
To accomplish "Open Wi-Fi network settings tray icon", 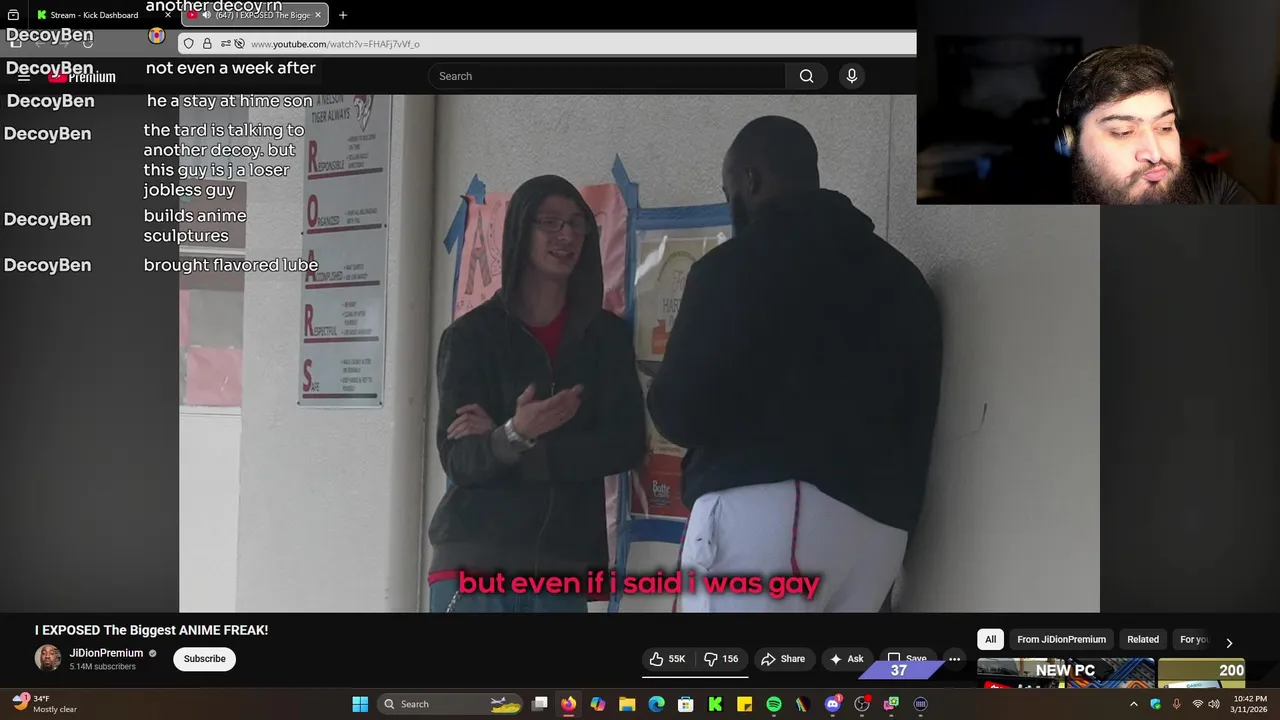I will [x=1197, y=704].
